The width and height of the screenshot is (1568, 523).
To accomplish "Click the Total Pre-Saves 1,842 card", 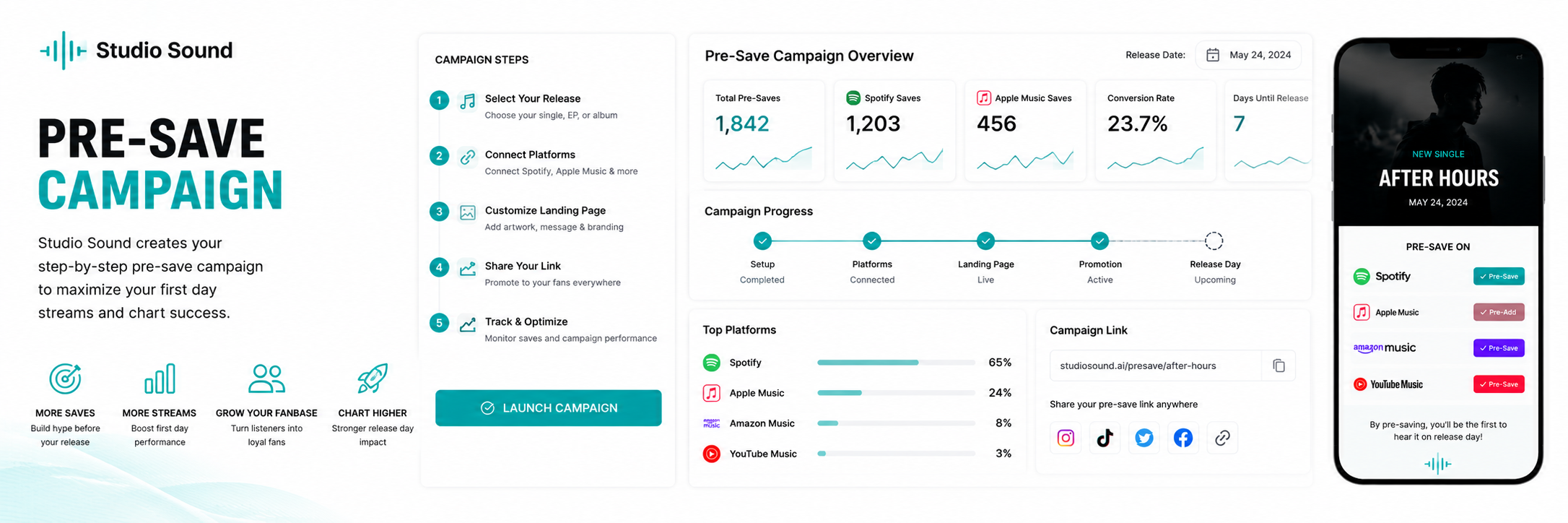I will pyautogui.click(x=764, y=131).
